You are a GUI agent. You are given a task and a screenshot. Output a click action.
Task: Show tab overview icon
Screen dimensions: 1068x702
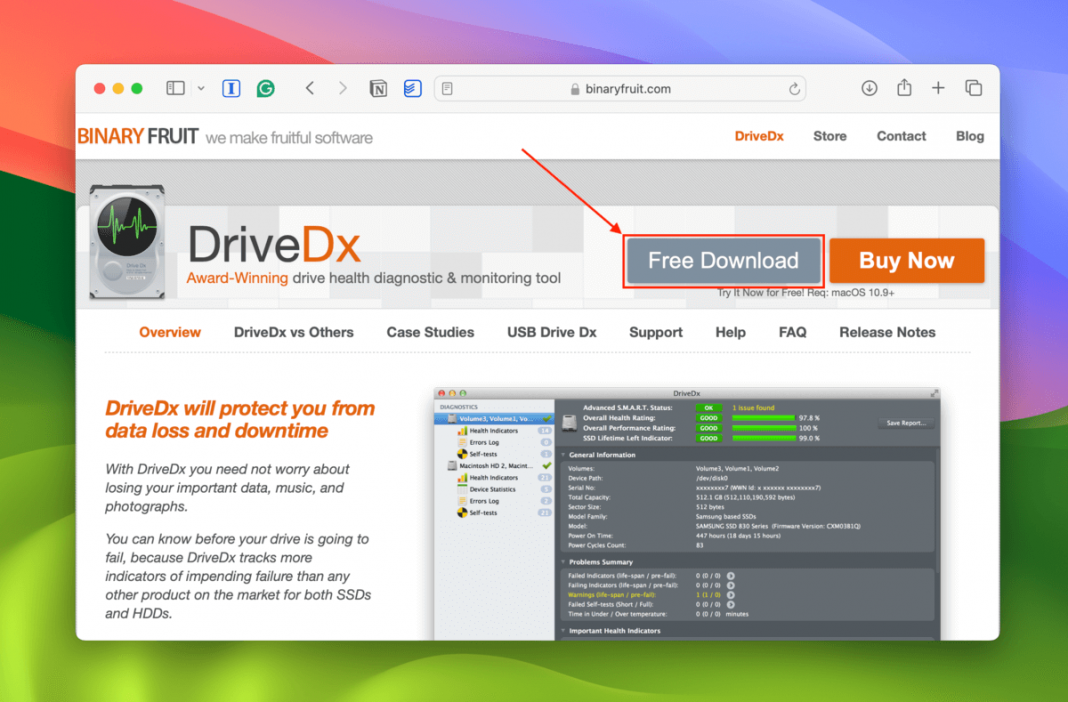point(973,88)
